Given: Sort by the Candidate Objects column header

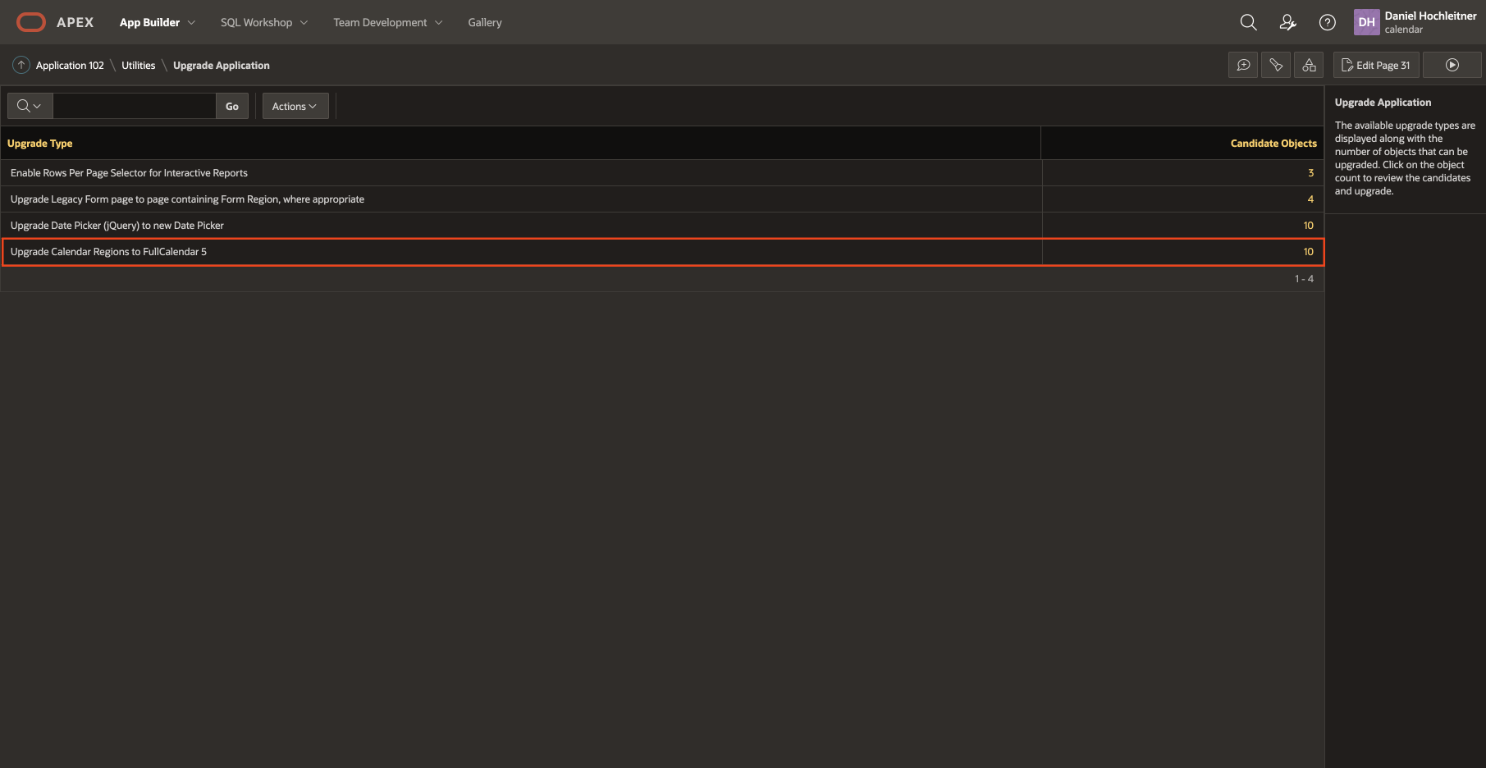Looking at the screenshot, I should click(x=1273, y=143).
